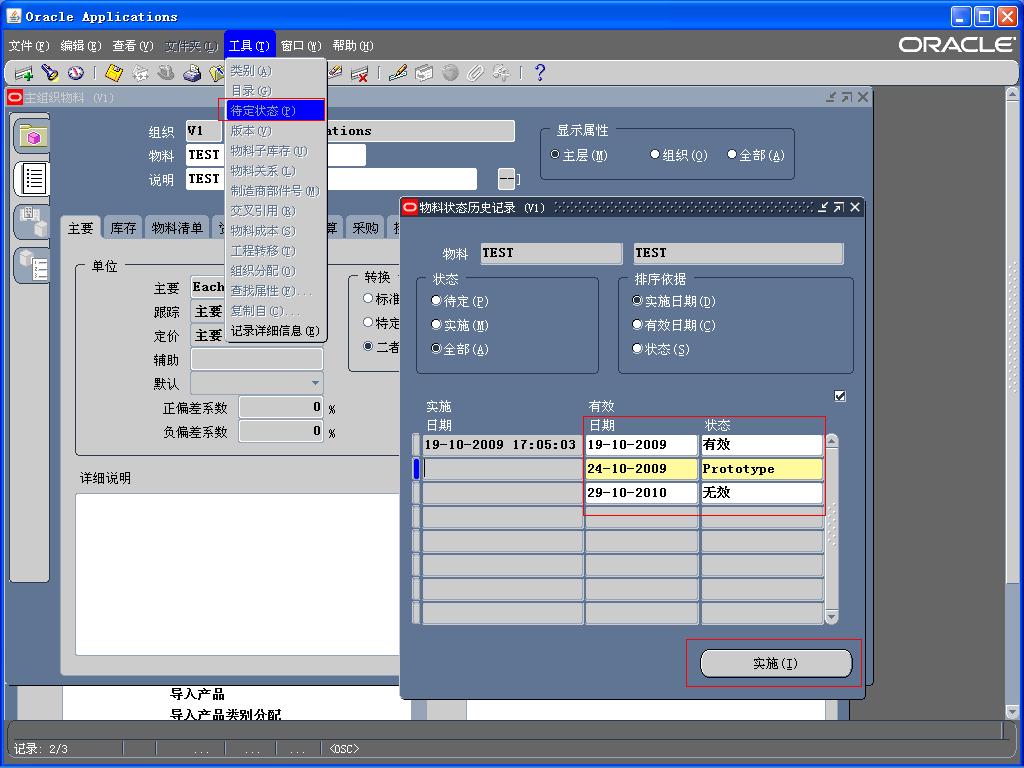Viewport: 1024px width, 768px height.
Task: Click the Save diskette icon
Action: [114, 73]
